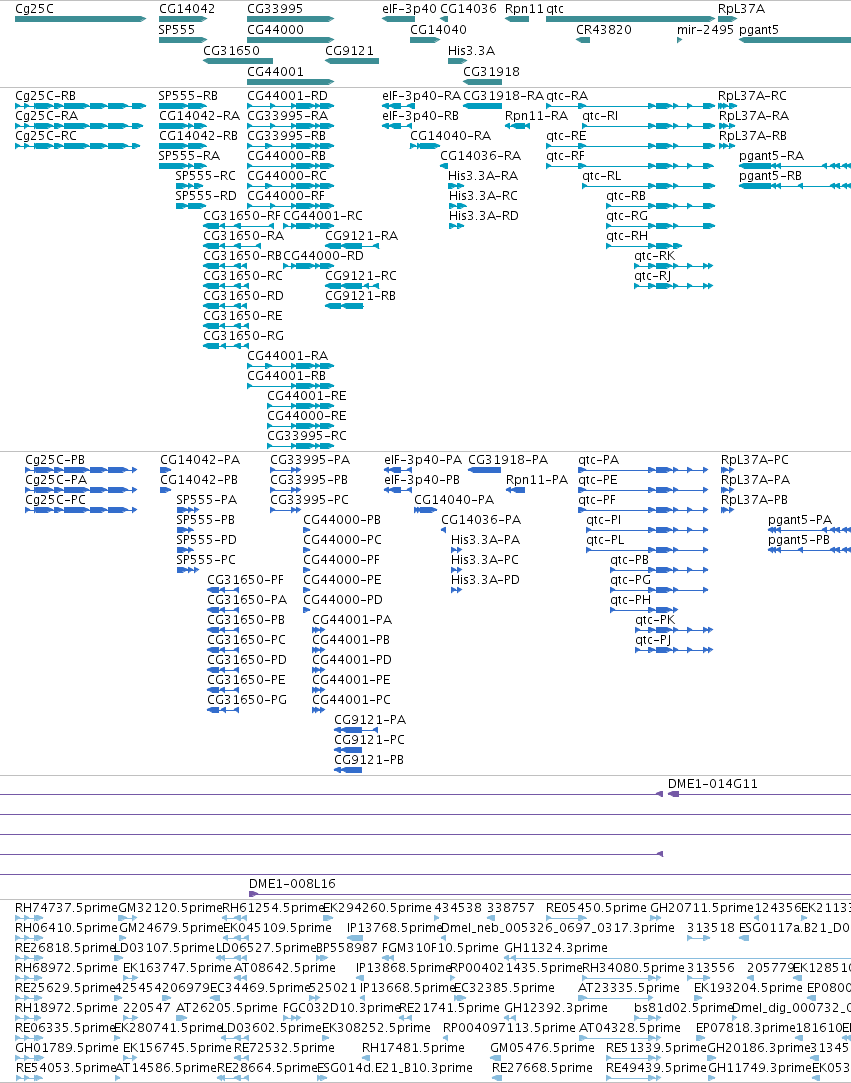Click the RpL37A gene label
This screenshot has width=851, height=1083.
741,9
